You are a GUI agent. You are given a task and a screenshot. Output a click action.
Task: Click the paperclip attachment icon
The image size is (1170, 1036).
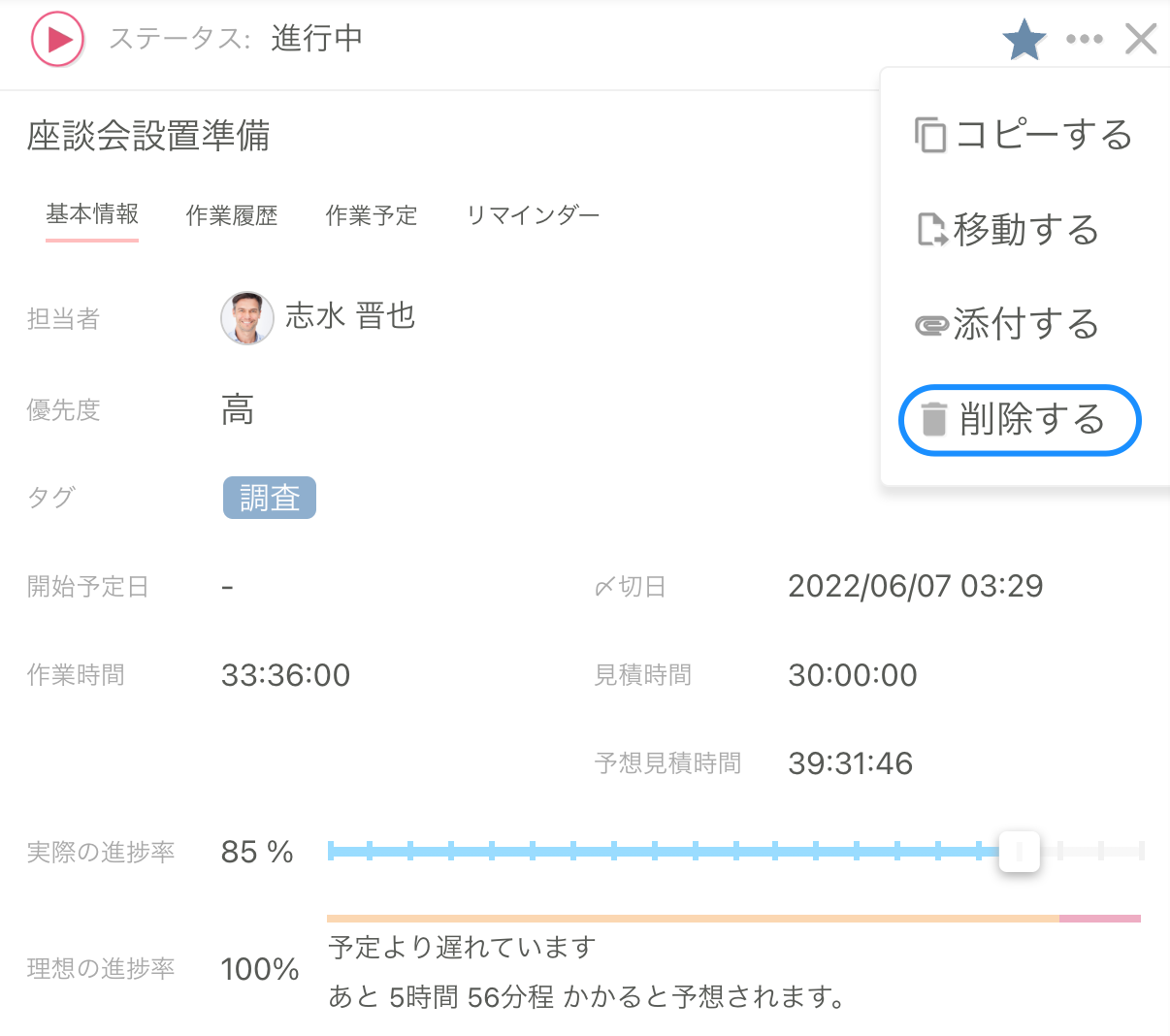coord(930,325)
